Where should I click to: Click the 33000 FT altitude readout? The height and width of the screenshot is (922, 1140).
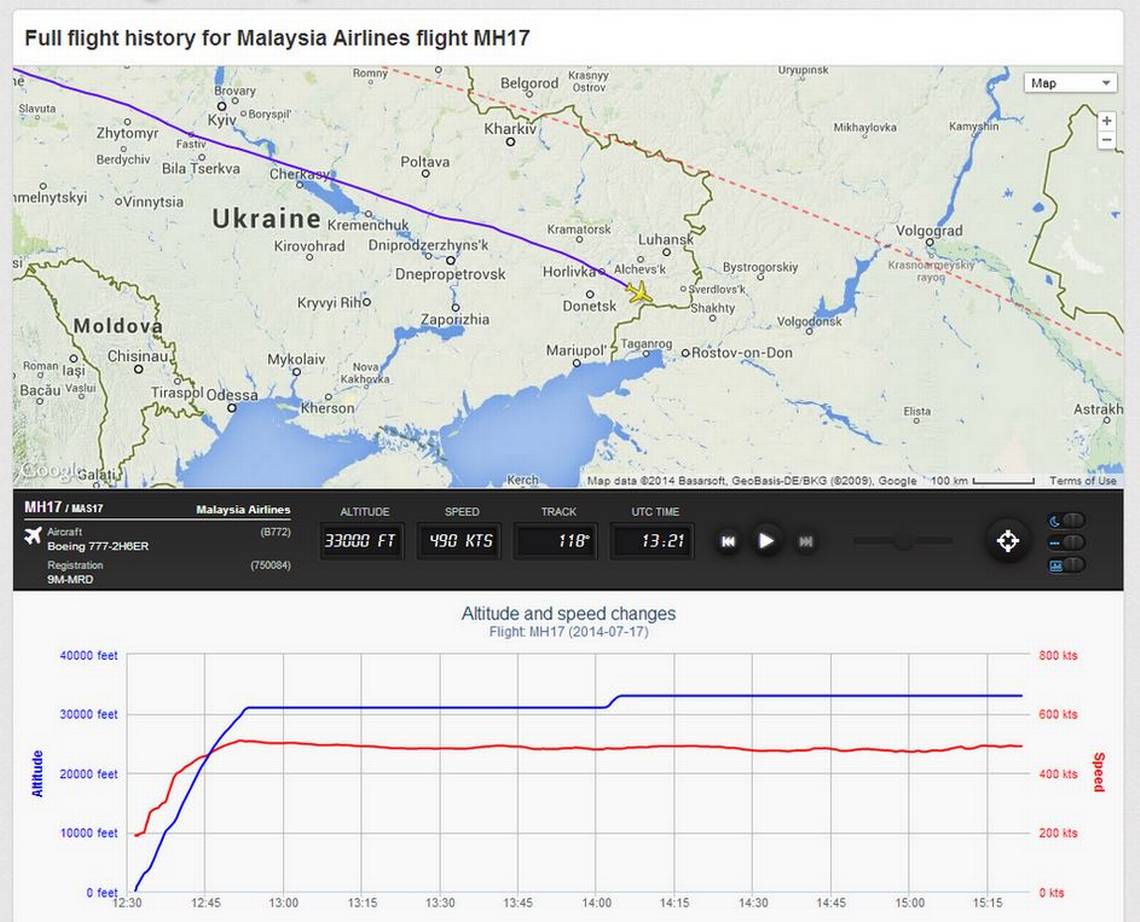pyautogui.click(x=361, y=541)
